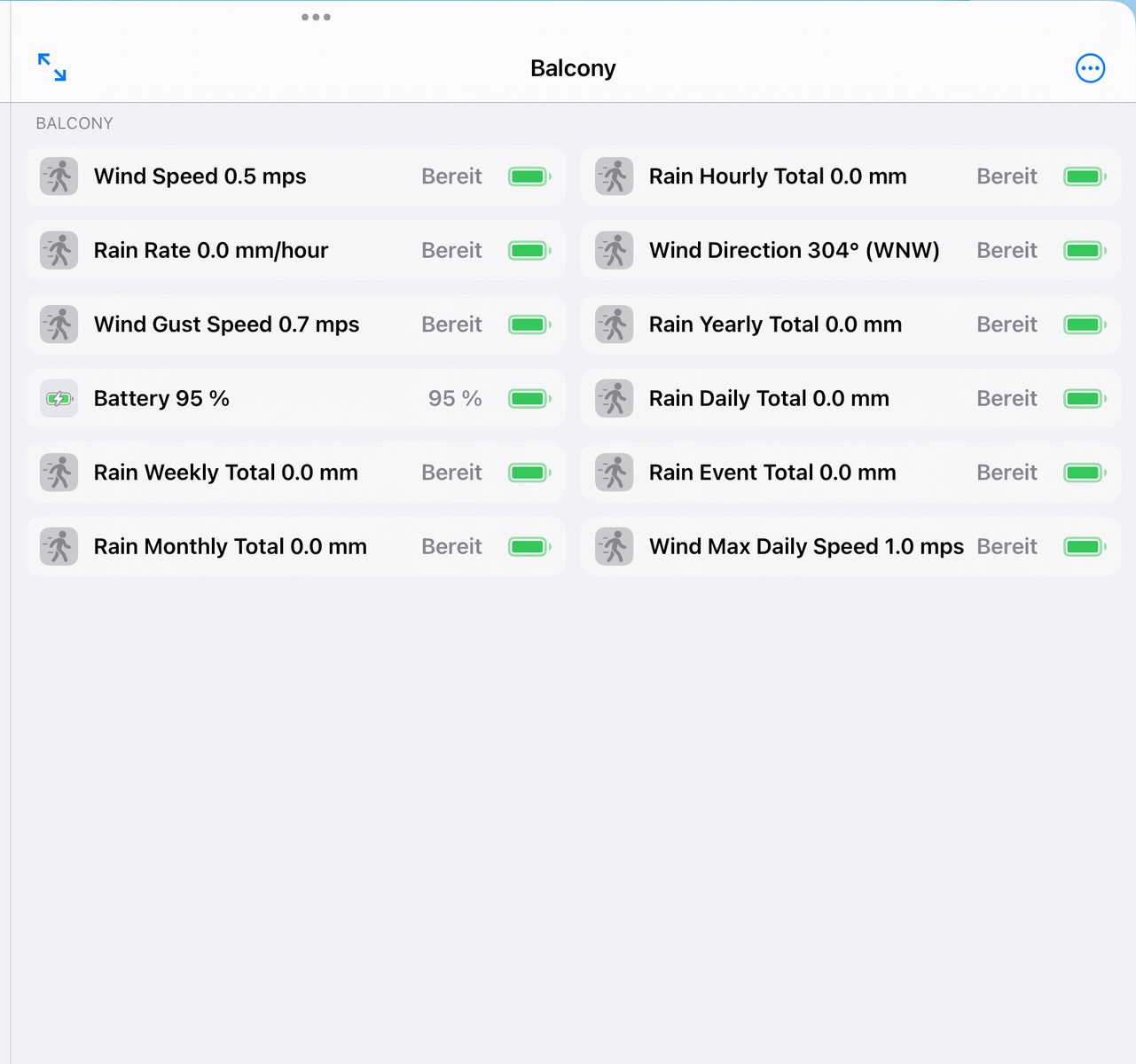Image resolution: width=1136 pixels, height=1064 pixels.
Task: Tap the three-dot multitasking handle at top
Action: 316,17
